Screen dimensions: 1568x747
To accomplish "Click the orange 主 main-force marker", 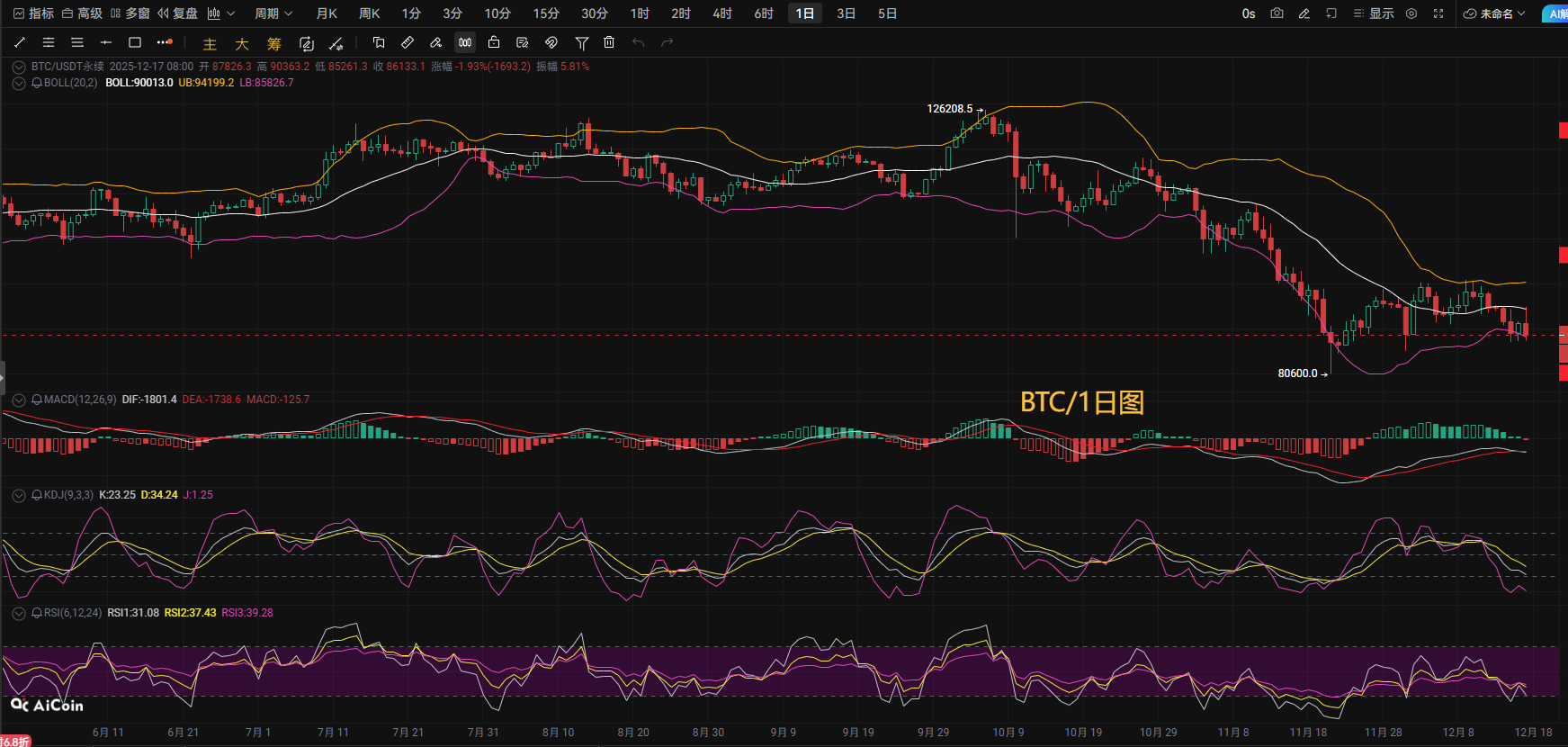I will click(210, 43).
